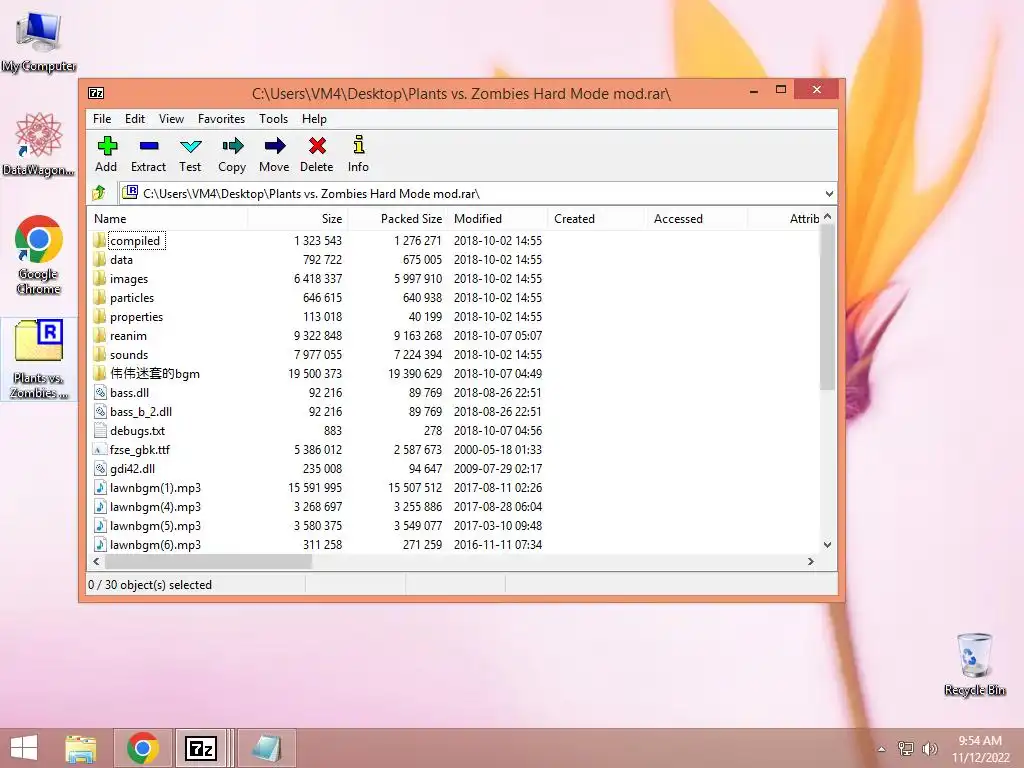Click the vertical scrollbar thumb
Image resolution: width=1024 pixels, height=768 pixels.
coord(827,307)
